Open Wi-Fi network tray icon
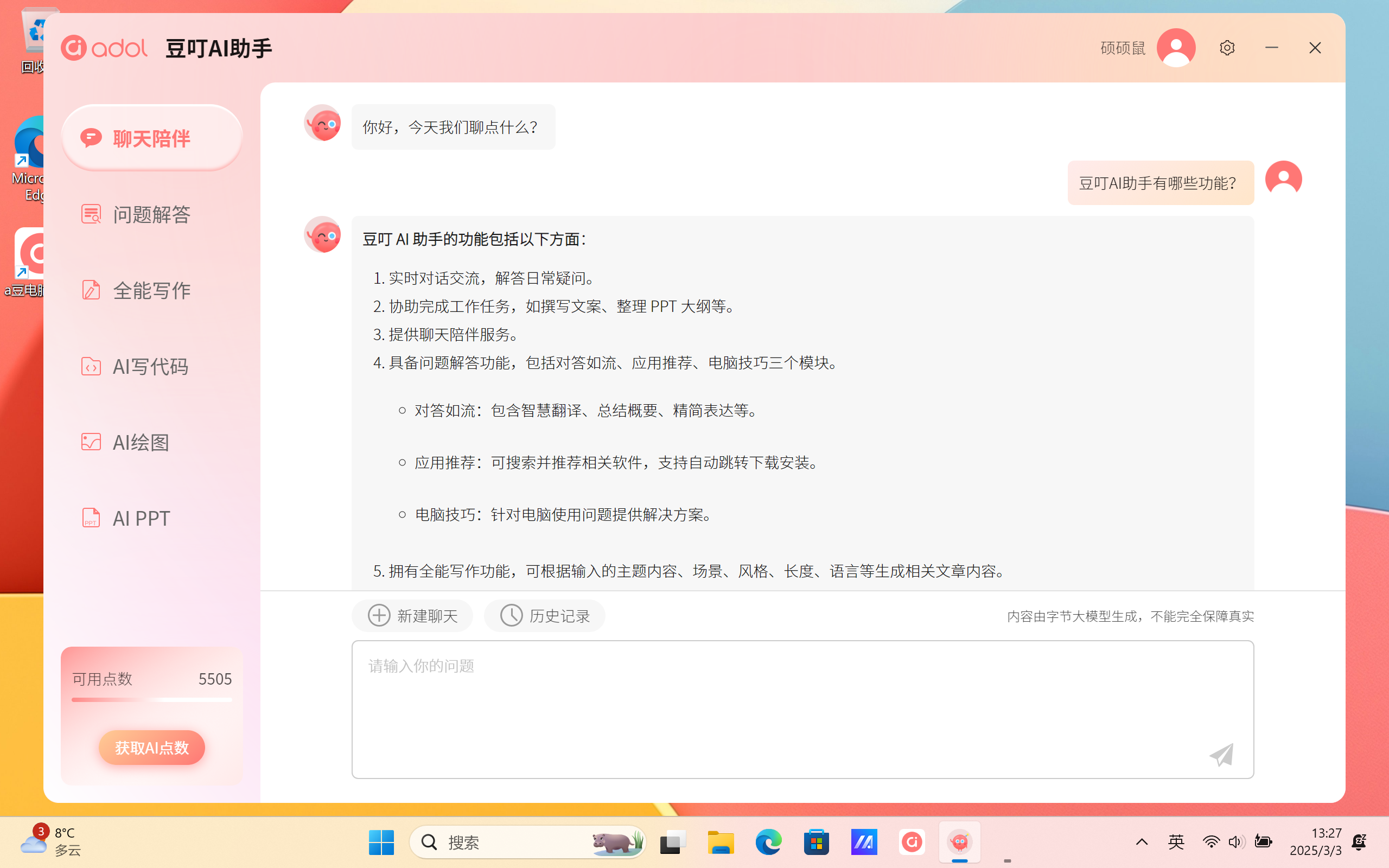The height and width of the screenshot is (868, 1389). click(1211, 842)
